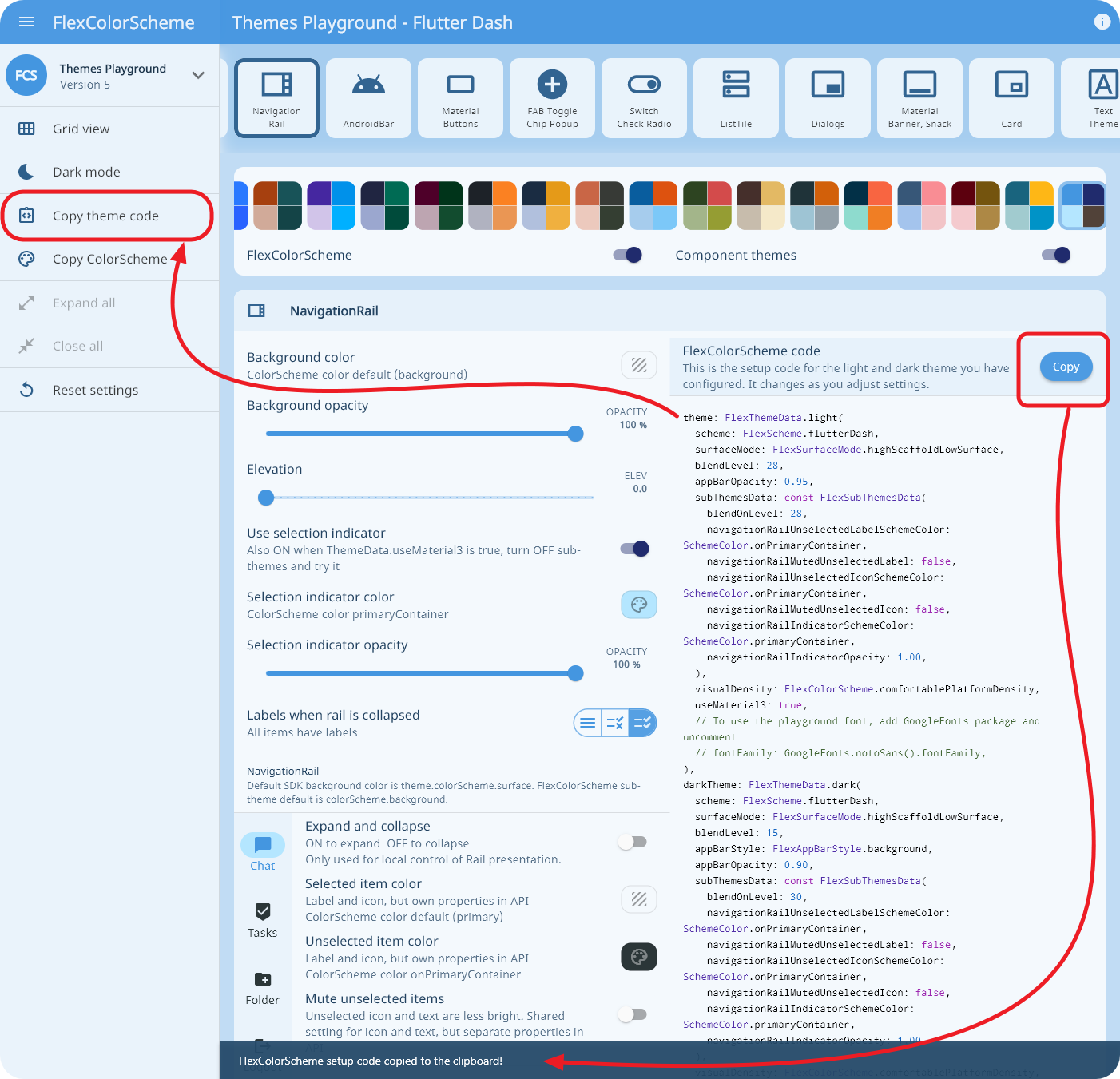Image resolution: width=1120 pixels, height=1079 pixels.
Task: Click the Copy ColorScheme palette icon
Action: click(26, 259)
